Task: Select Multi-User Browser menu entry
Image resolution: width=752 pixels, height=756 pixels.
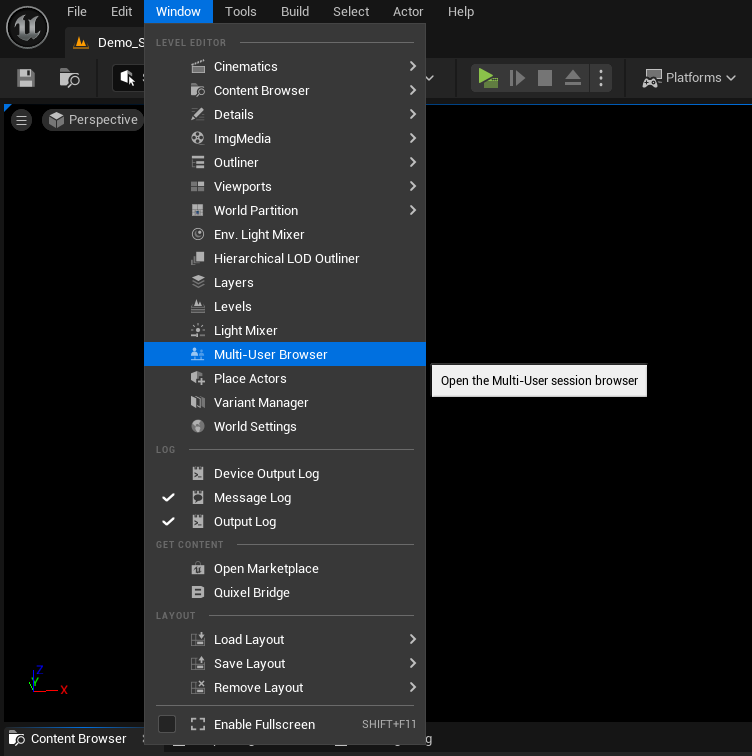Action: pyautogui.click(x=270, y=355)
